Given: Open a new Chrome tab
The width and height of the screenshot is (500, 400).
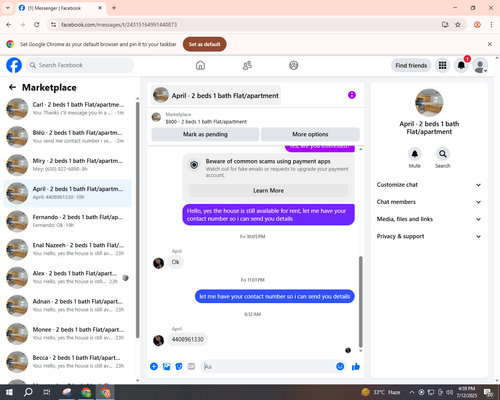Looking at the screenshot, I should click(x=114, y=8).
